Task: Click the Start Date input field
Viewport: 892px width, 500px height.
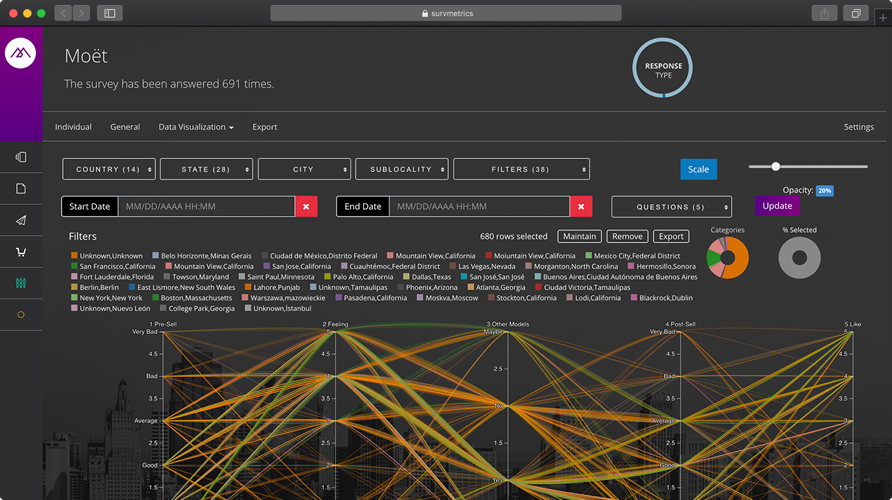Action: tap(207, 206)
